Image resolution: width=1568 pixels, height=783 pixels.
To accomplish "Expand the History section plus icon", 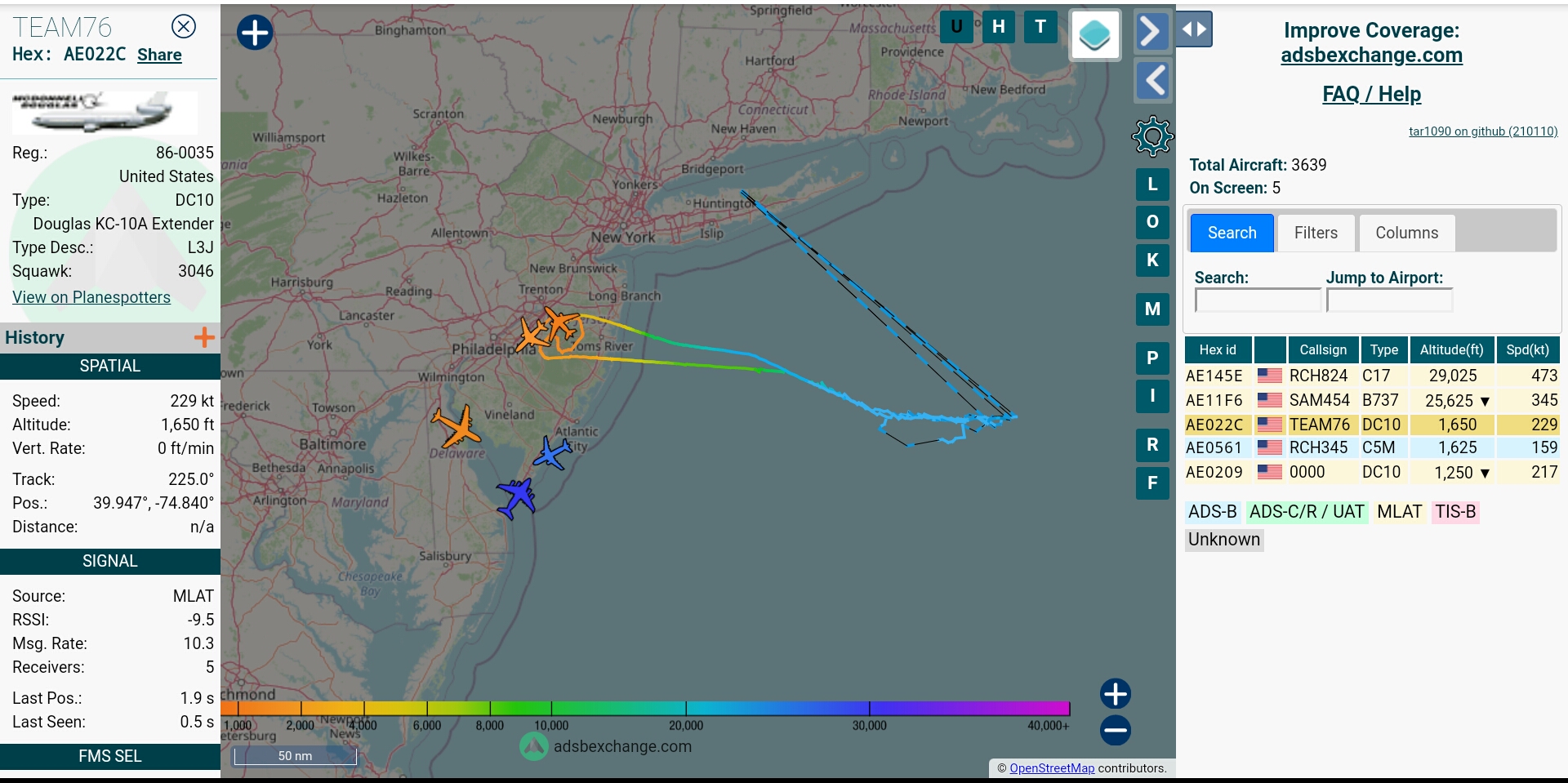I will [204, 337].
